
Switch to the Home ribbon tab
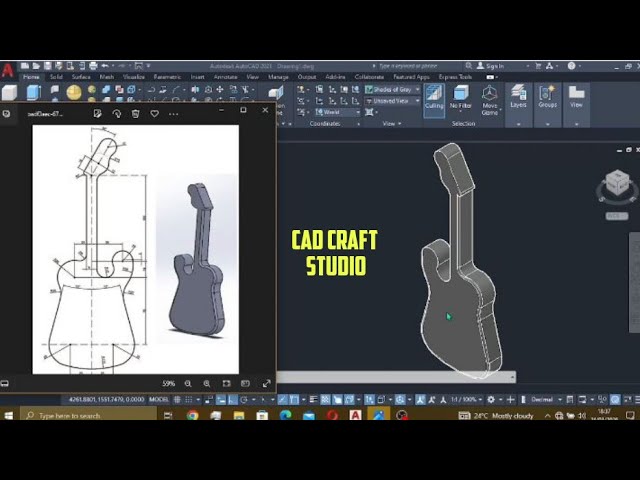(x=31, y=77)
